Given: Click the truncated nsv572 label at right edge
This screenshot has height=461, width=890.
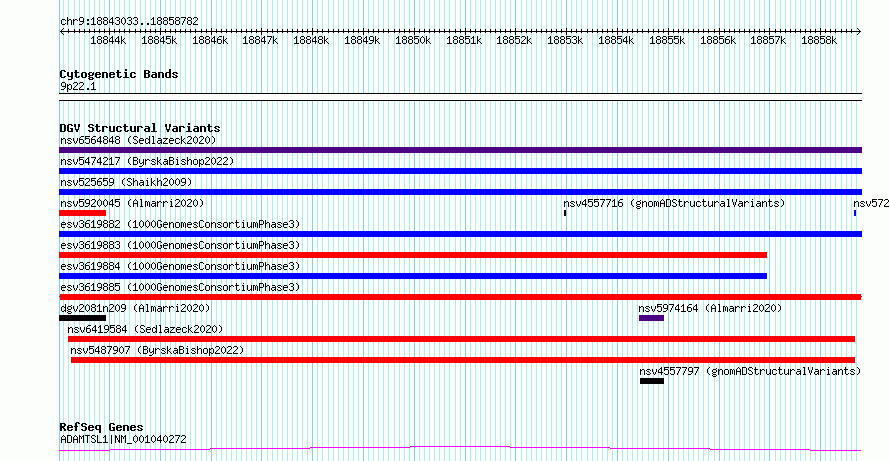Looking at the screenshot, I should tap(871, 203).
